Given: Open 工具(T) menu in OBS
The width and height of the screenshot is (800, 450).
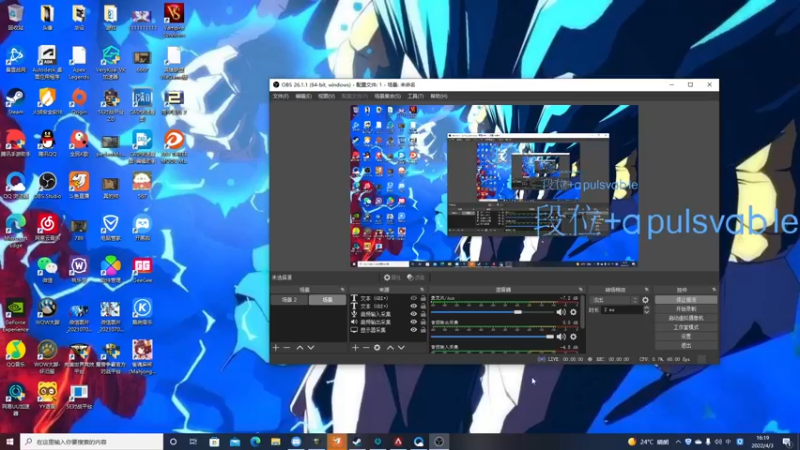Looking at the screenshot, I should click(x=415, y=96).
